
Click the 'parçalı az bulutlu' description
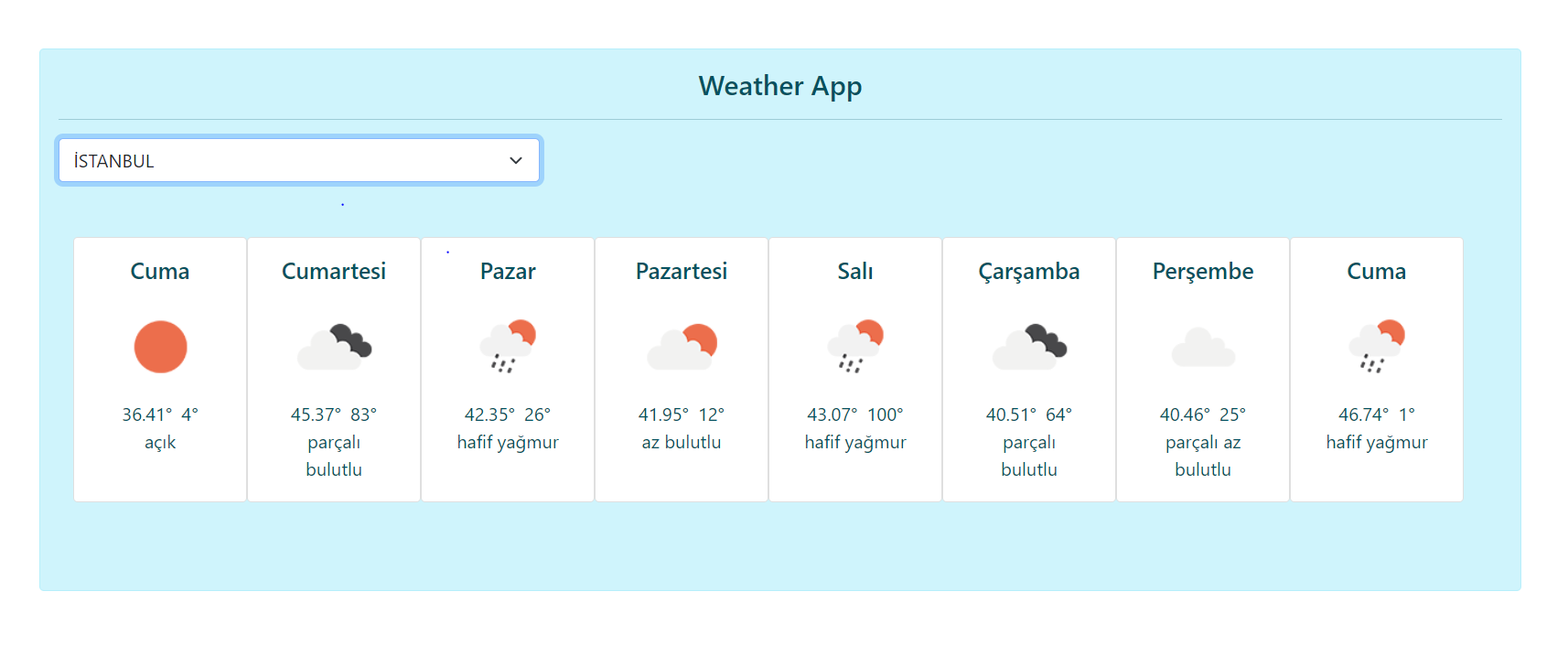pos(1203,456)
